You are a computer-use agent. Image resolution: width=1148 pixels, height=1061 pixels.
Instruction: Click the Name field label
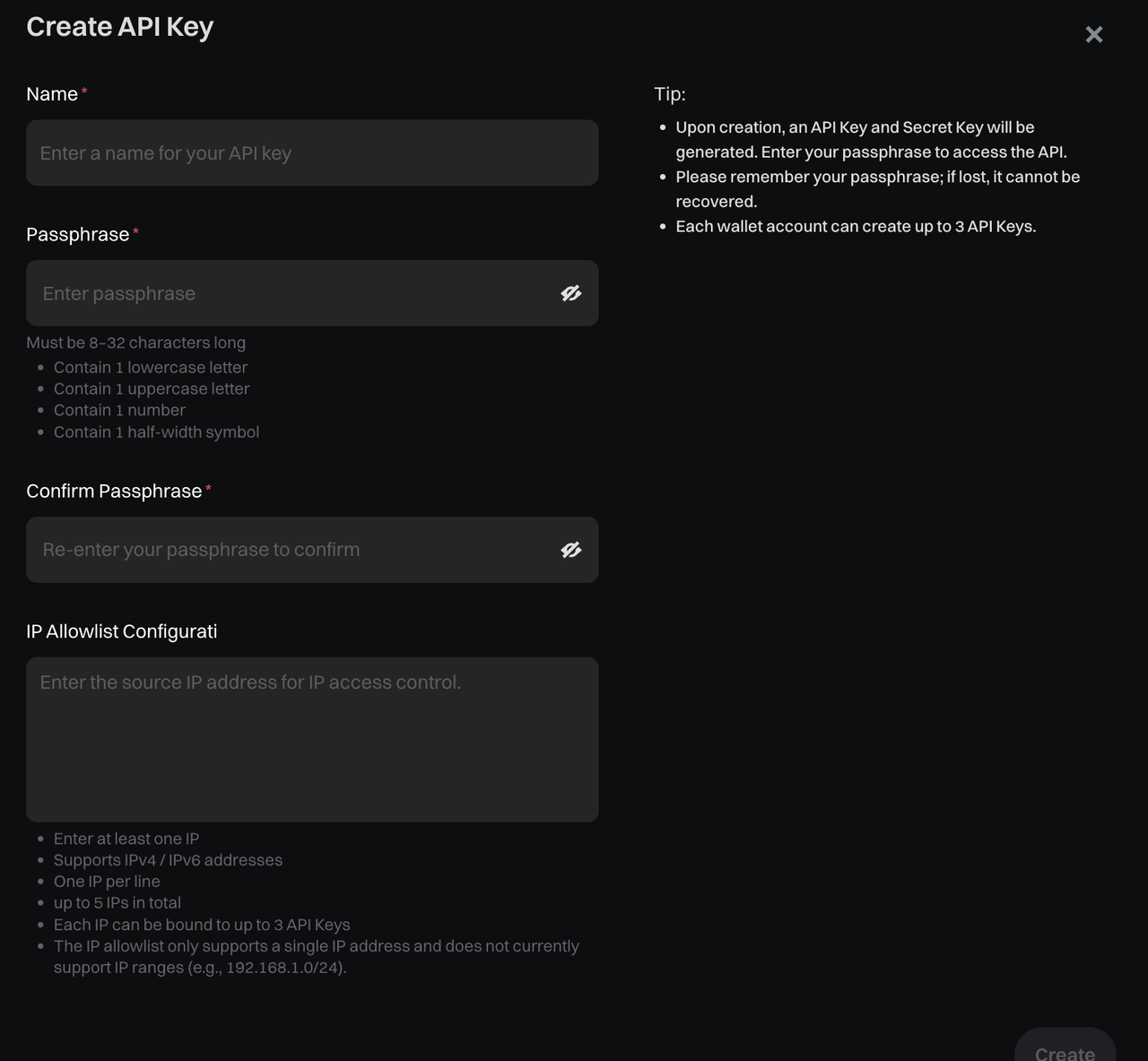tap(52, 94)
